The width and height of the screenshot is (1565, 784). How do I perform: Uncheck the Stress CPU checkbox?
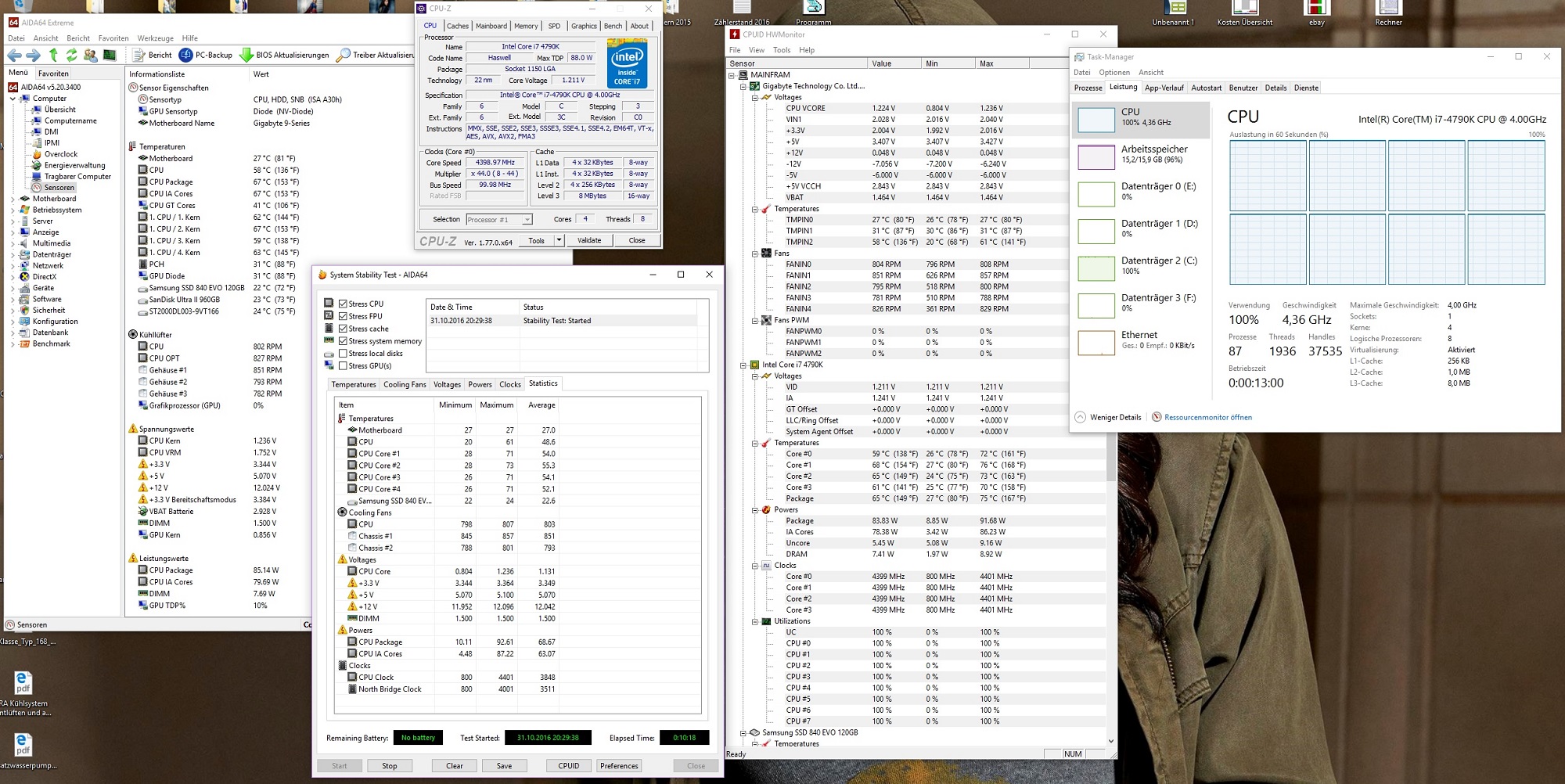click(343, 304)
